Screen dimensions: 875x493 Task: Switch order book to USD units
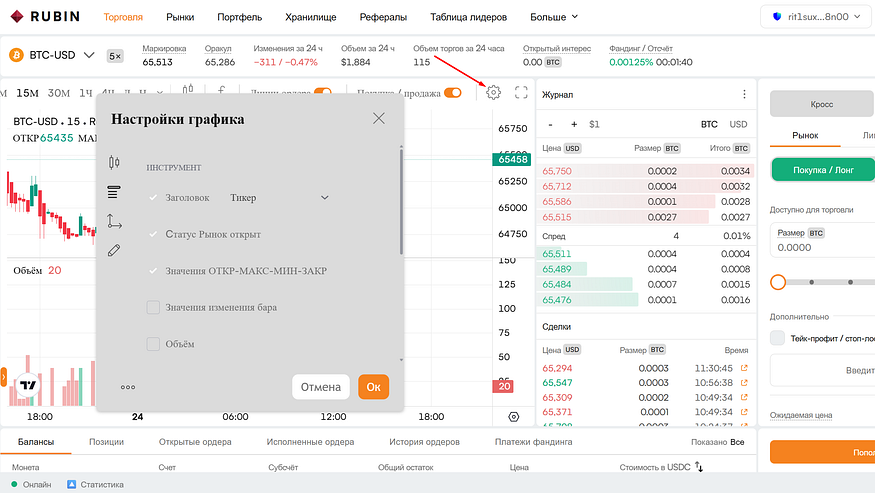click(738, 125)
